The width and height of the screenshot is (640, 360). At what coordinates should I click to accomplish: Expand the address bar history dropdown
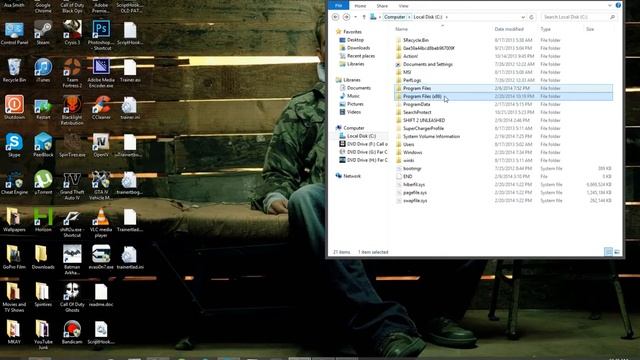[523, 17]
